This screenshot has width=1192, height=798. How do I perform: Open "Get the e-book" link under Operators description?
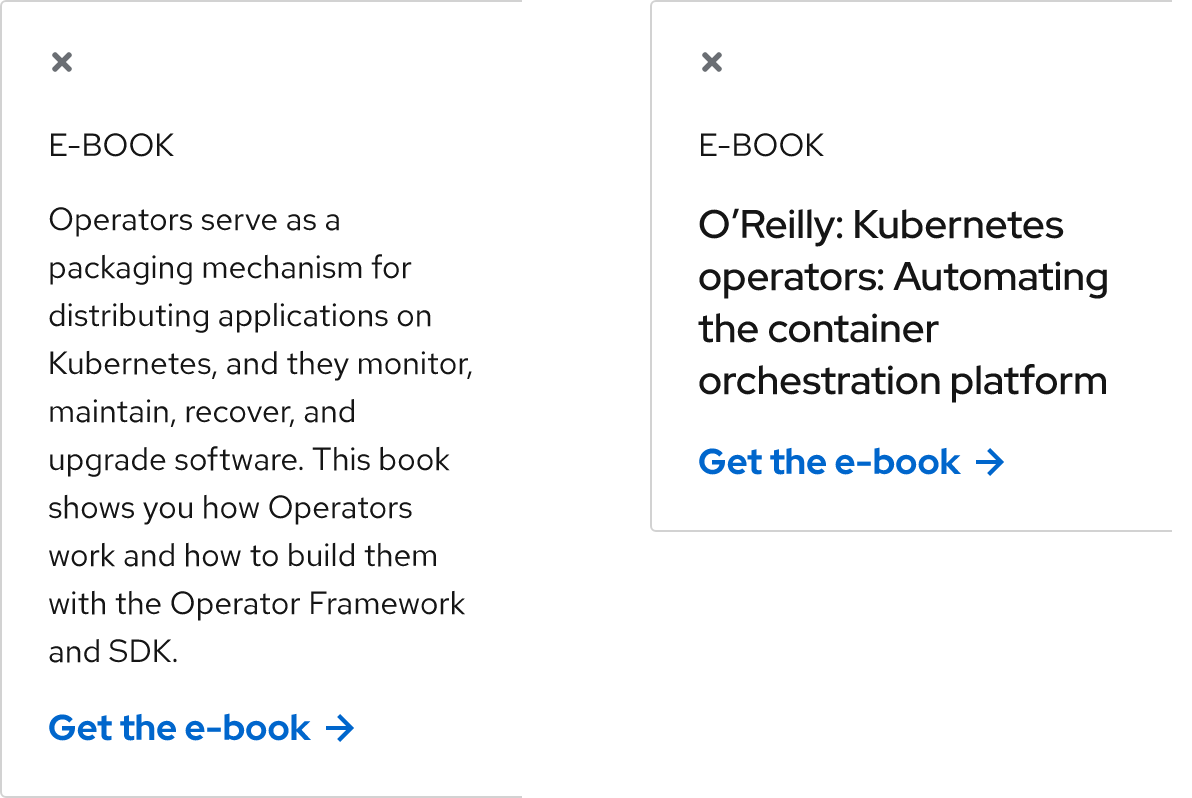180,728
